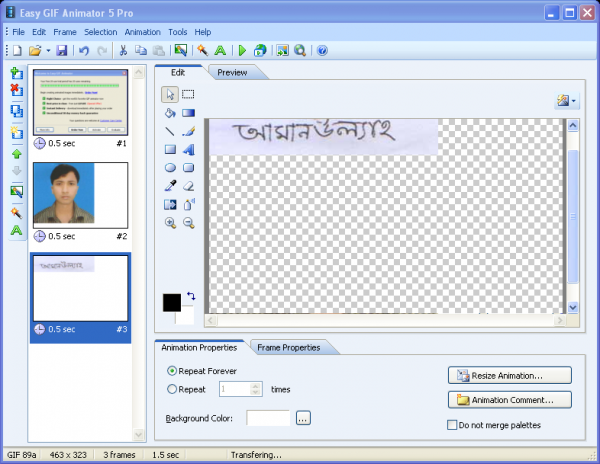Select the line drawing tool

pos(170,131)
